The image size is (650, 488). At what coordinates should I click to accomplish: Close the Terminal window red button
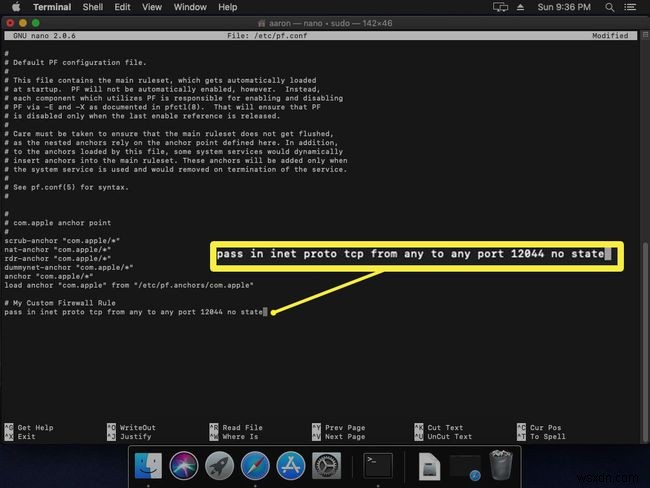(x=10, y=23)
